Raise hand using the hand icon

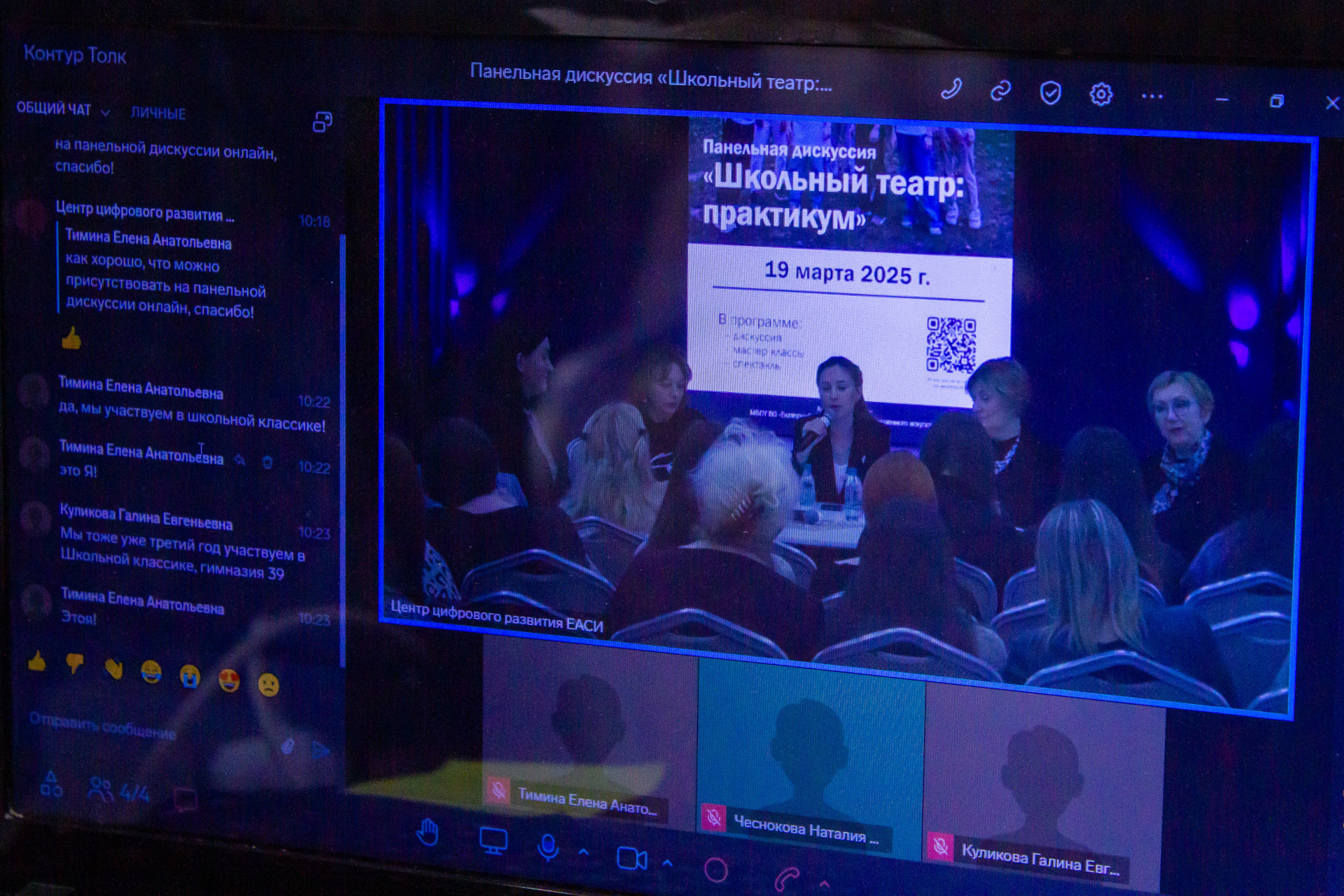coord(428,834)
